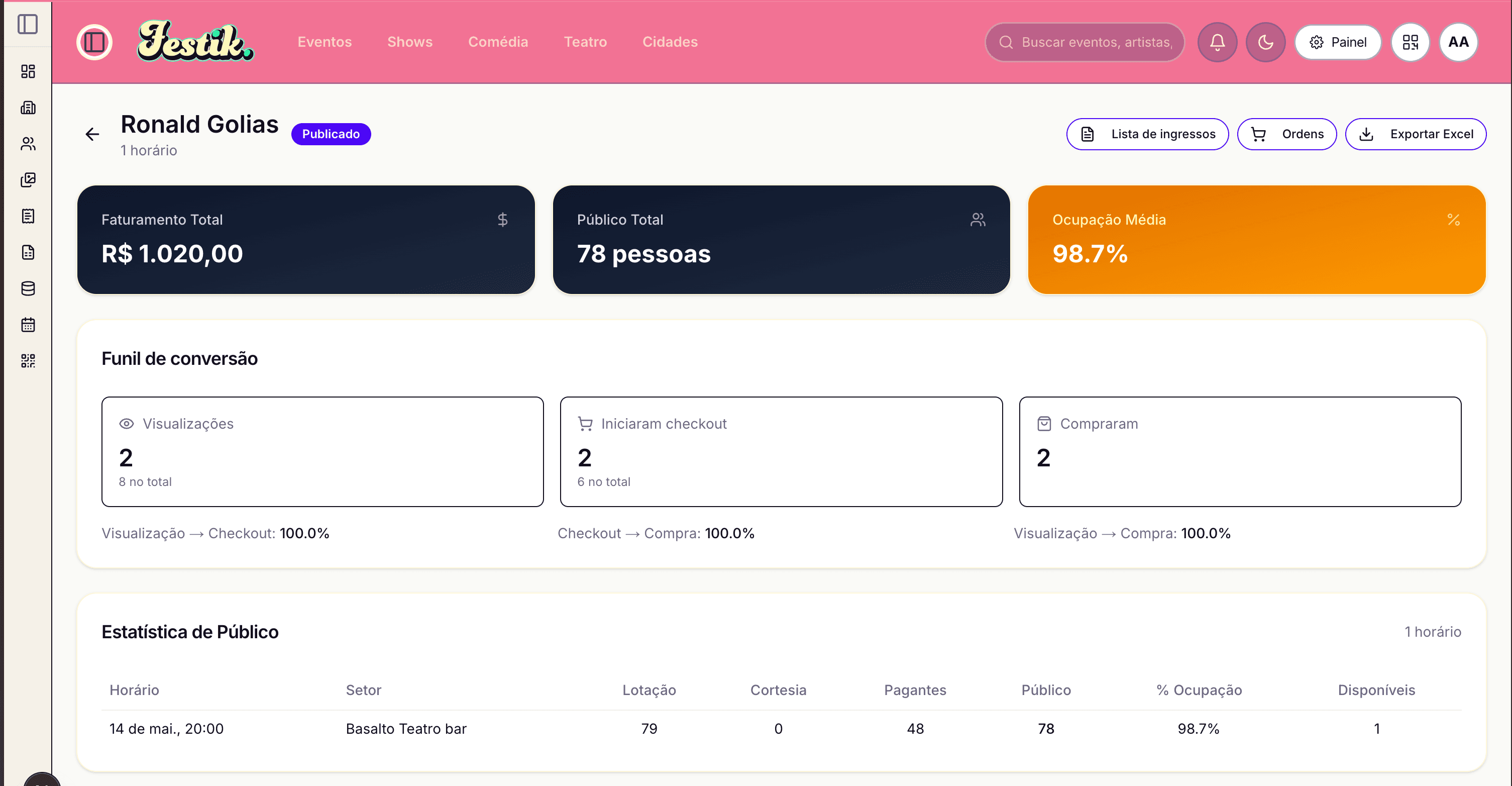This screenshot has width=1512, height=786.
Task: Click the Exportar Excel button
Action: (x=1415, y=134)
